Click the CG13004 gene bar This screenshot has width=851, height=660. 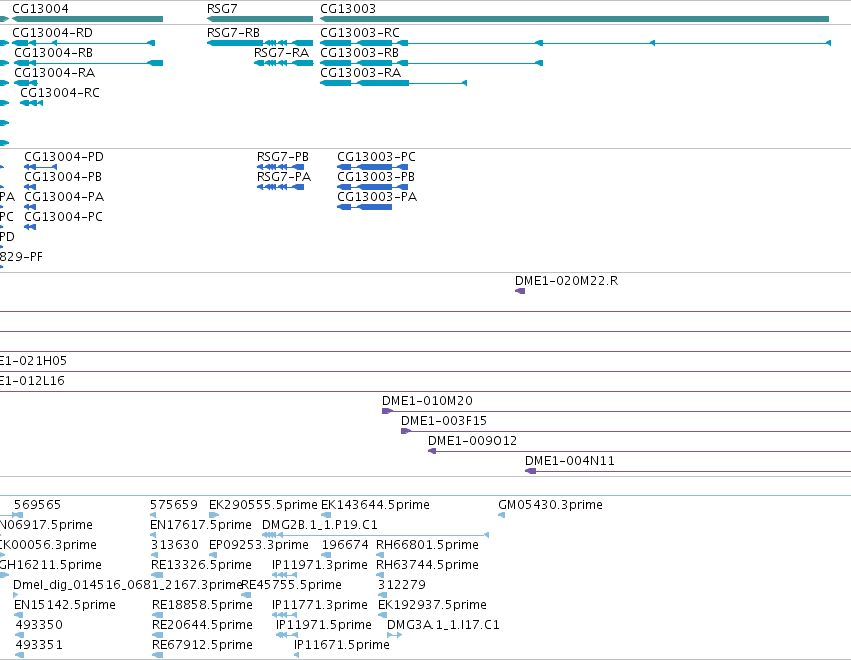[87, 19]
